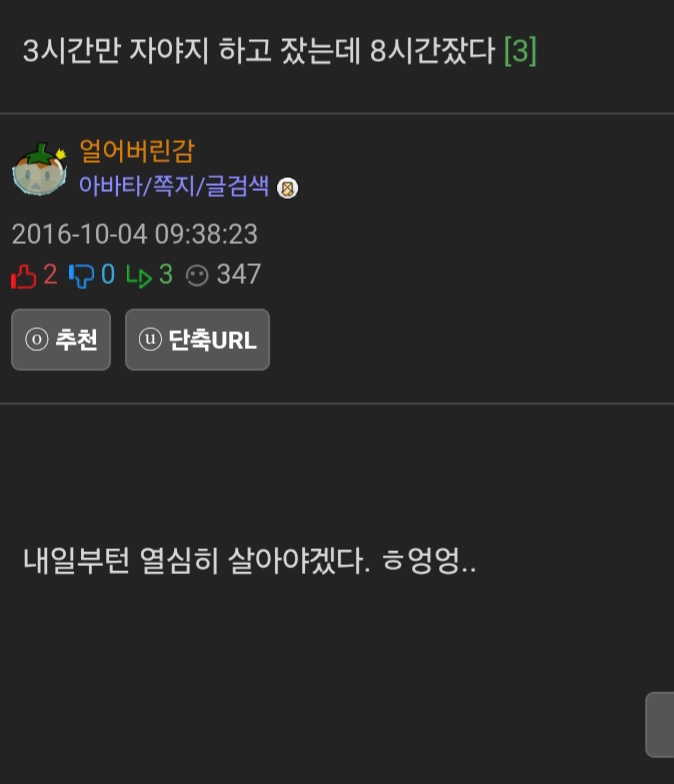The image size is (674, 784).
Task: Click the red thumbs-up icon
Action: (24, 276)
